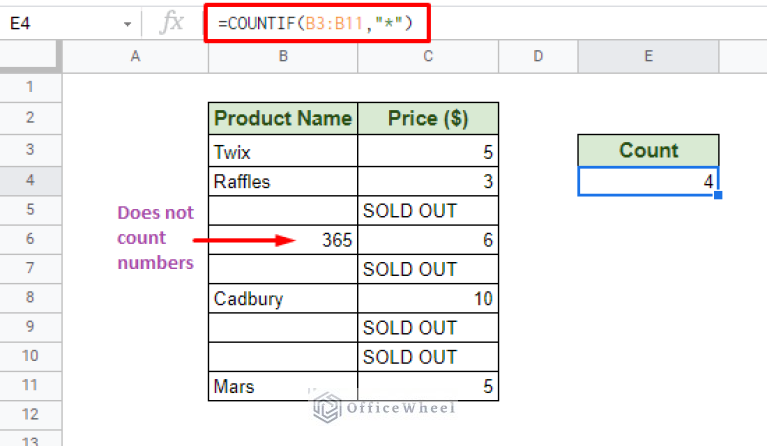Select column A header
The height and width of the screenshot is (446, 767).
point(135,56)
